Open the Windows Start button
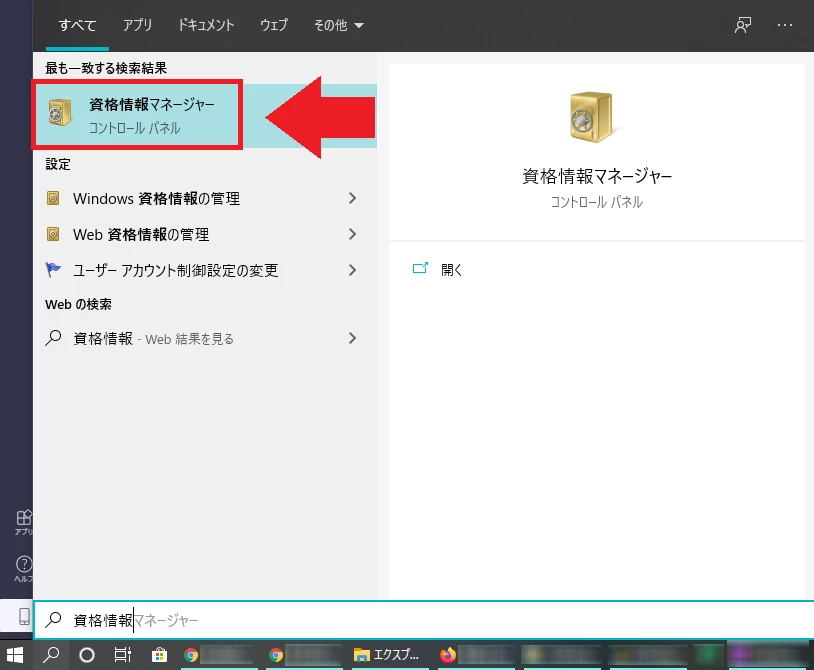Image resolution: width=814 pixels, height=670 pixels. coord(15,655)
